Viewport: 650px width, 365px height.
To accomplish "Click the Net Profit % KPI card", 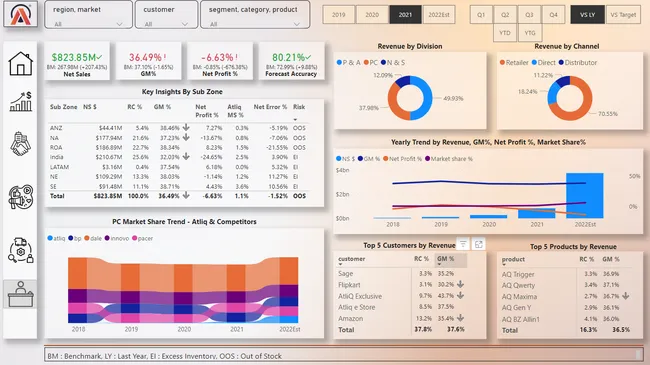I will click(x=220, y=61).
